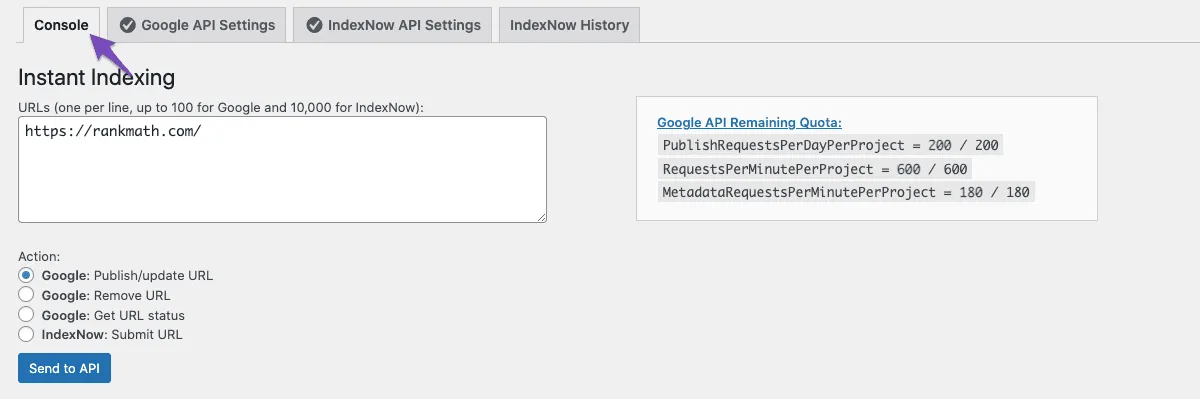Click the Action: label
Viewport: 1200px width, 399px height.
[39, 257]
